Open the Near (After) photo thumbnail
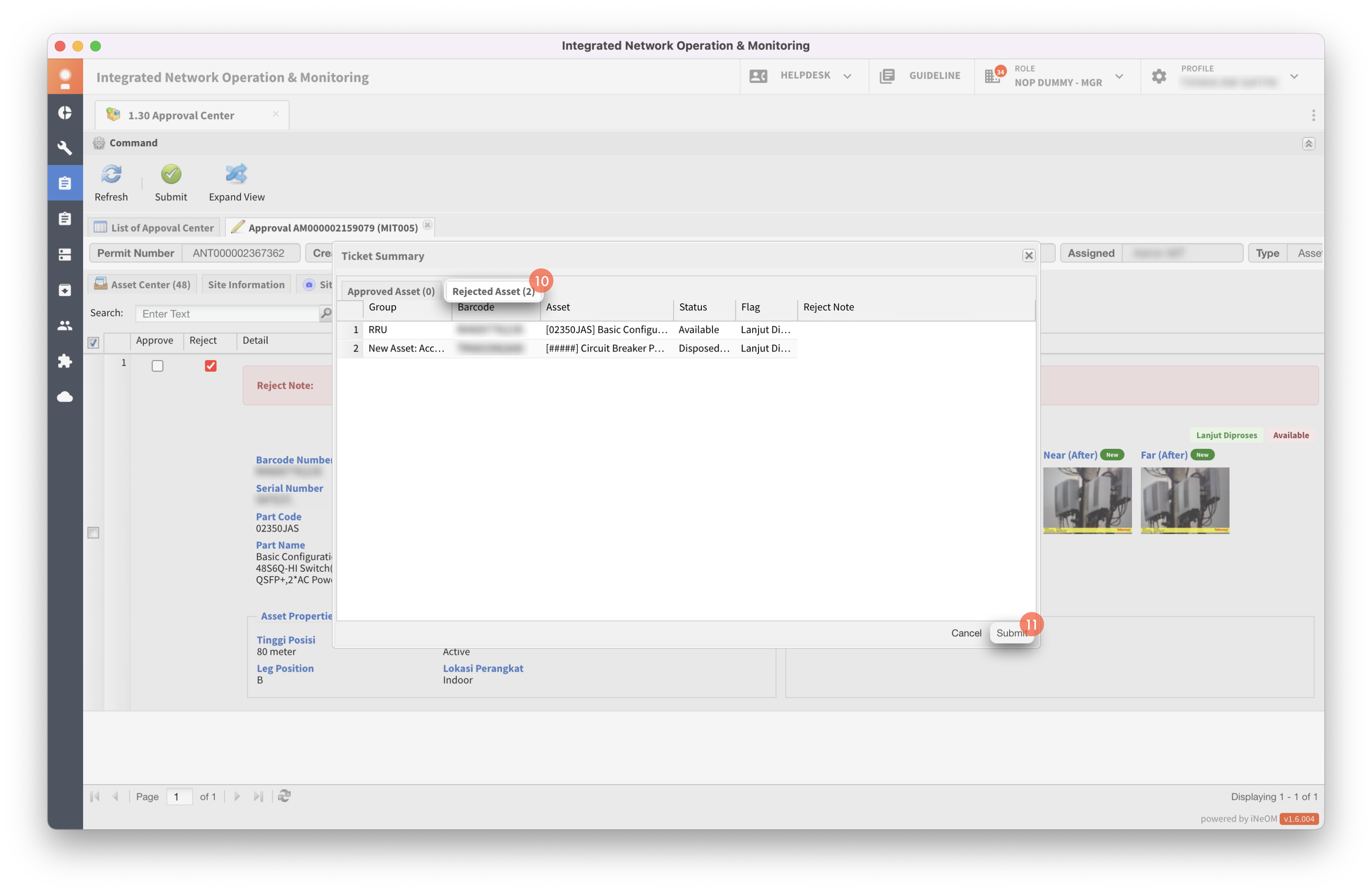 (x=1086, y=500)
